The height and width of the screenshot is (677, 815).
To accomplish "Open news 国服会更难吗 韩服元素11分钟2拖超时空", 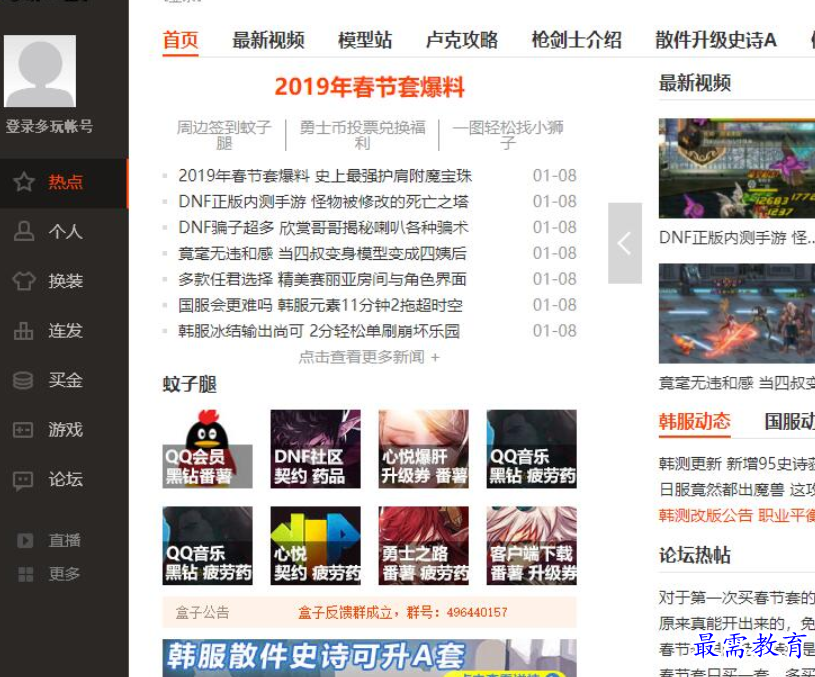I will (320, 305).
